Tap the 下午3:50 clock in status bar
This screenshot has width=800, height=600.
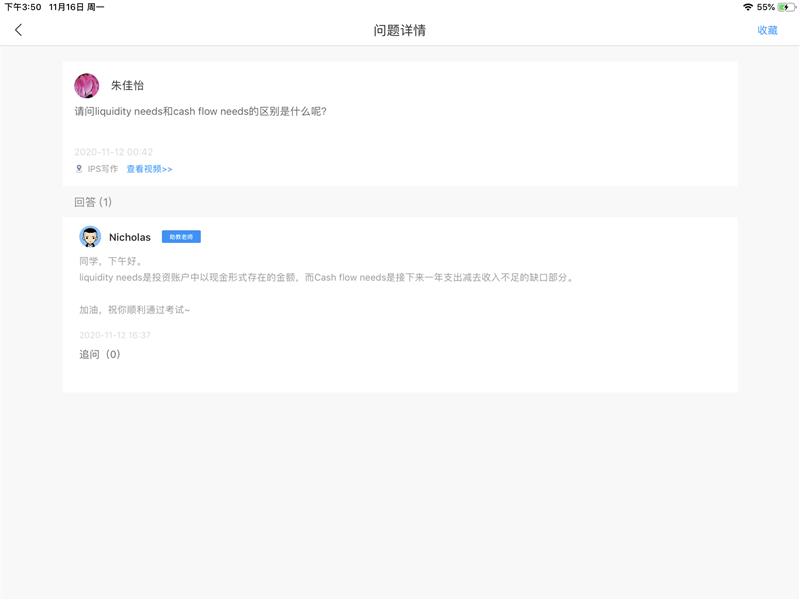coord(22,7)
